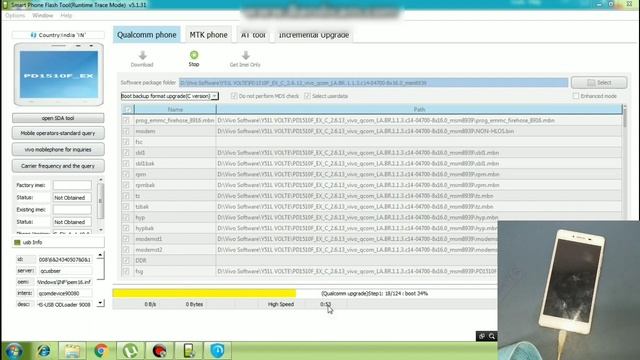Image resolution: width=640 pixels, height=360 pixels.
Task: Select the hyp row name
Action: point(140,218)
